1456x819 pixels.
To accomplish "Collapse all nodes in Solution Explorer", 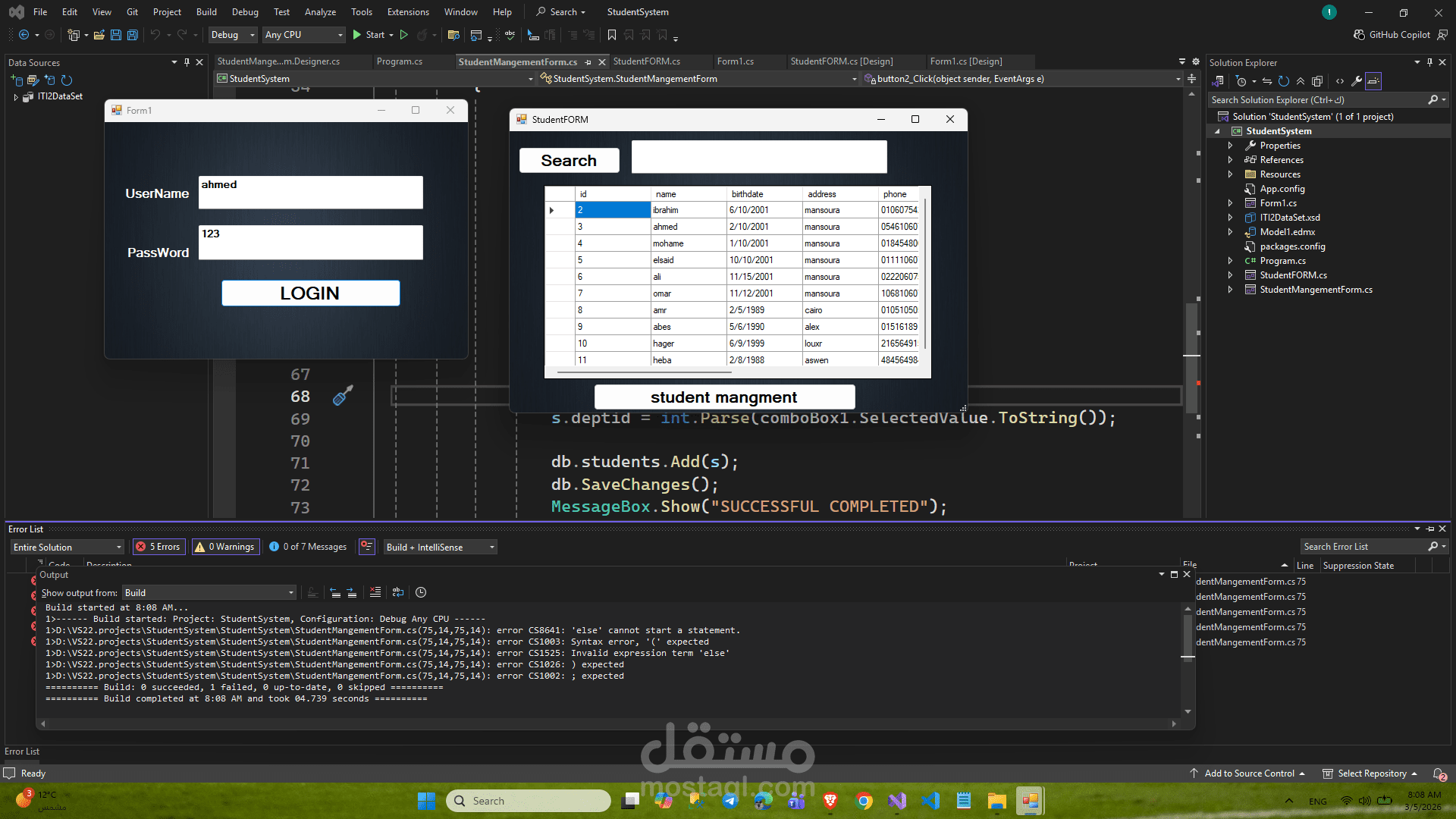I will (x=1301, y=81).
